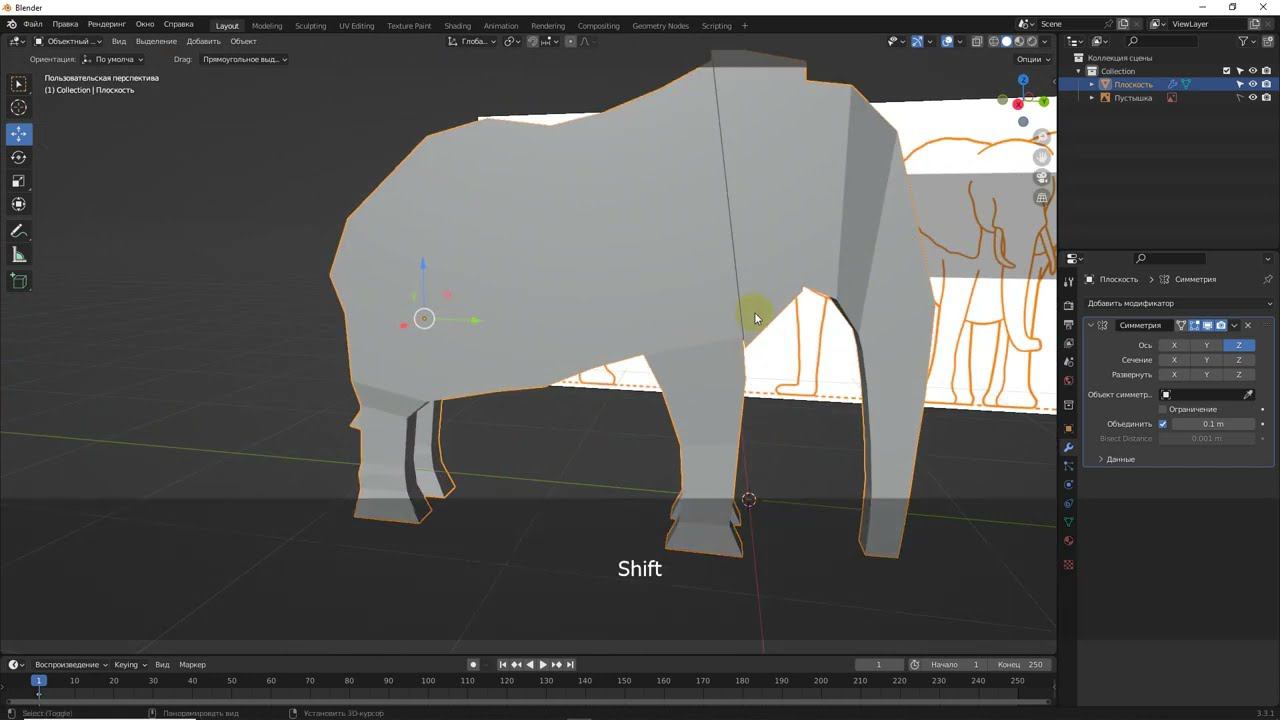The image size is (1280, 720).
Task: Switch to the UV Editing workspace tab
Action: (x=356, y=25)
